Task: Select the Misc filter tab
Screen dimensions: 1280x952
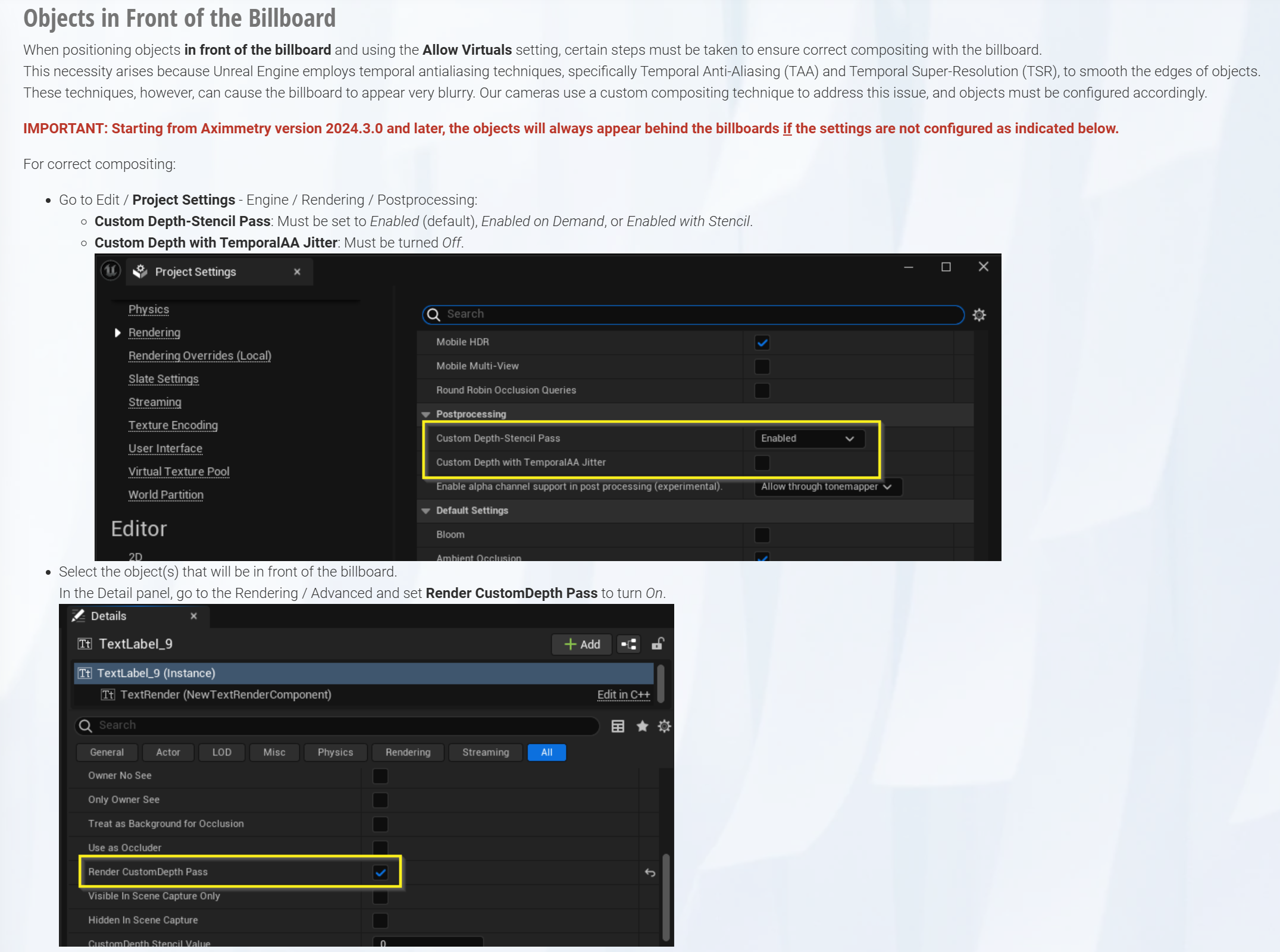Action: [x=274, y=753]
